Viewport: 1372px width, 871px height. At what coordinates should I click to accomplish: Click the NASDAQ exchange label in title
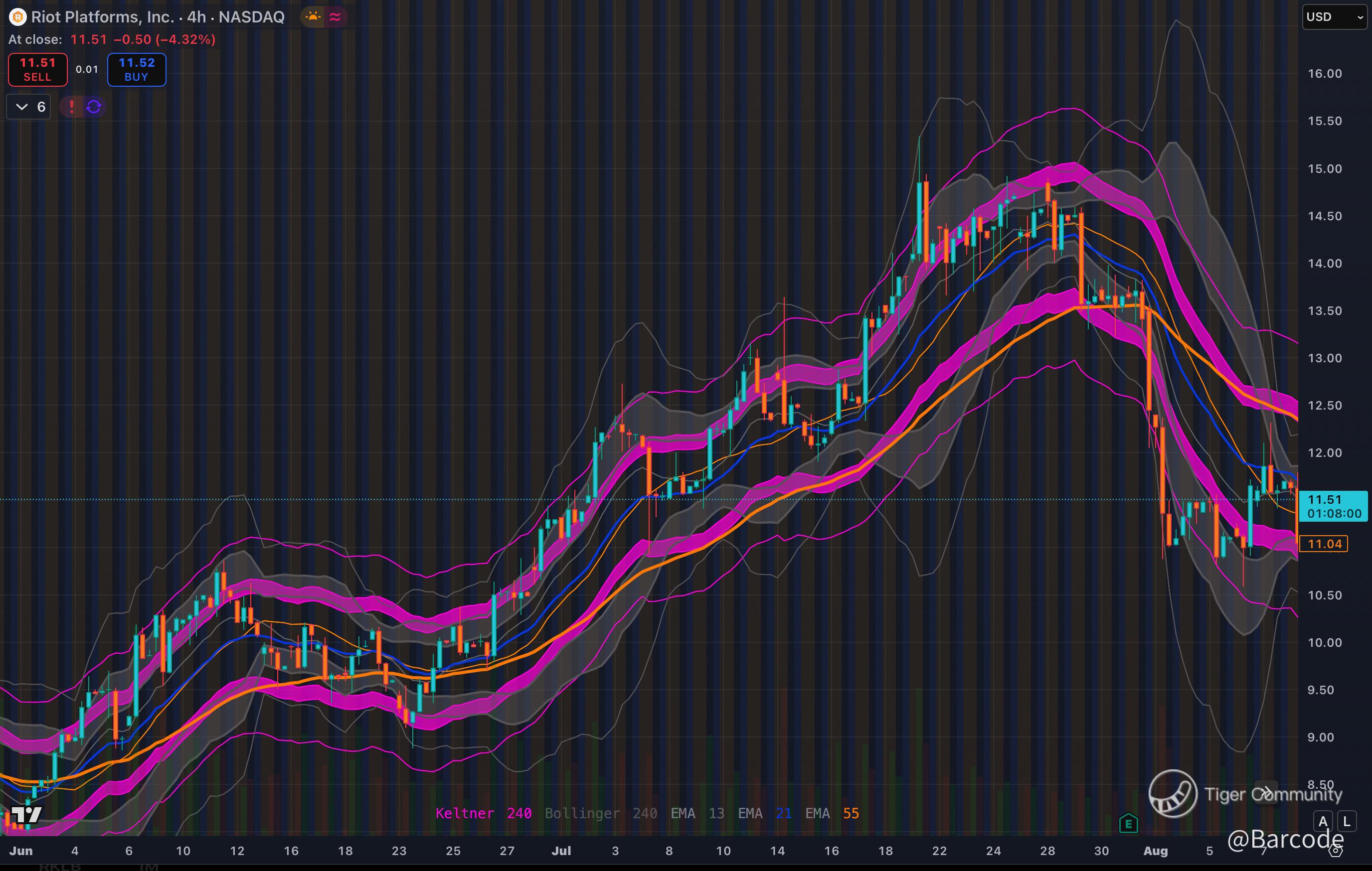click(x=251, y=17)
